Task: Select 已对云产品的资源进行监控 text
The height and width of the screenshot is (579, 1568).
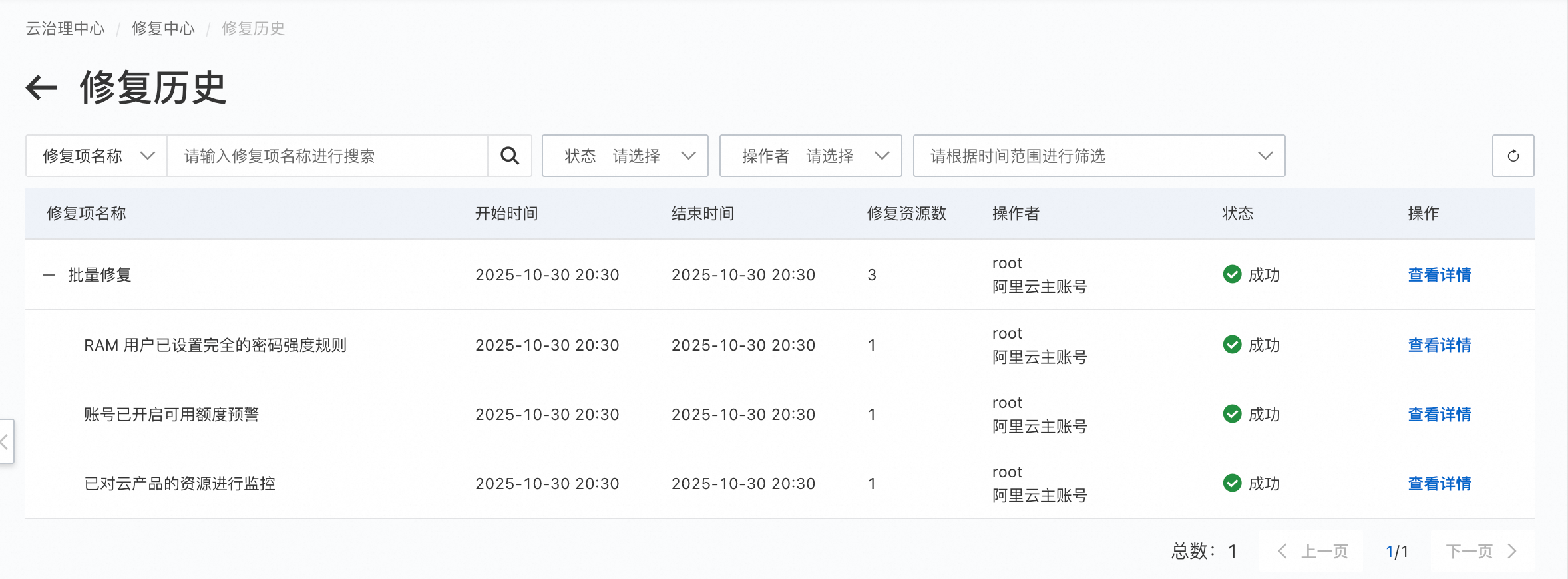Action: 180,484
